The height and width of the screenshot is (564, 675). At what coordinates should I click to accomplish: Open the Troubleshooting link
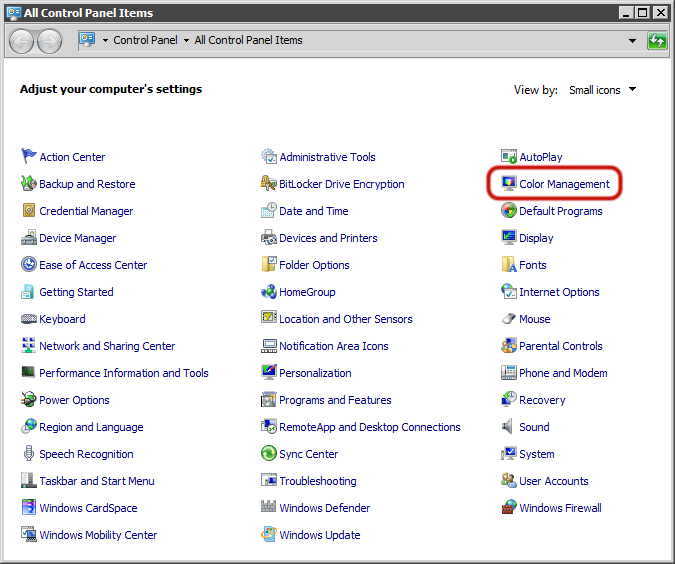318,481
